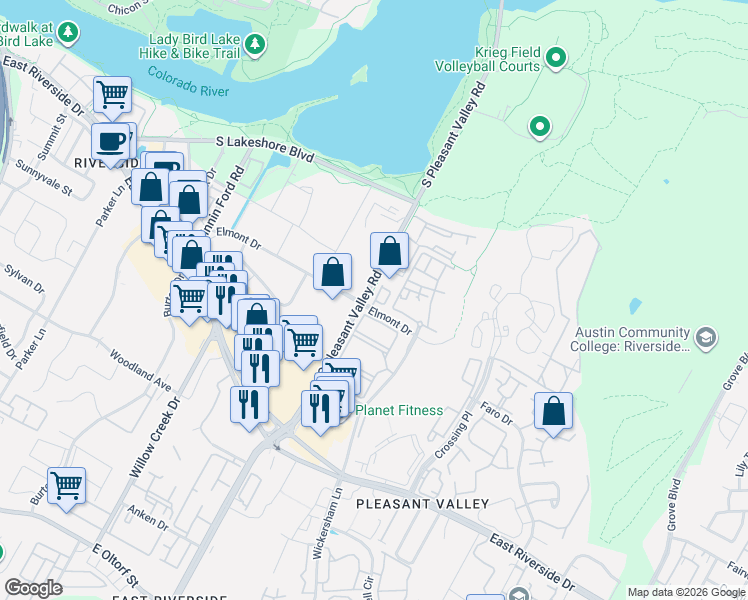Click the green pin below Krieg Field
The width and height of the screenshot is (748, 600).
coord(540,128)
